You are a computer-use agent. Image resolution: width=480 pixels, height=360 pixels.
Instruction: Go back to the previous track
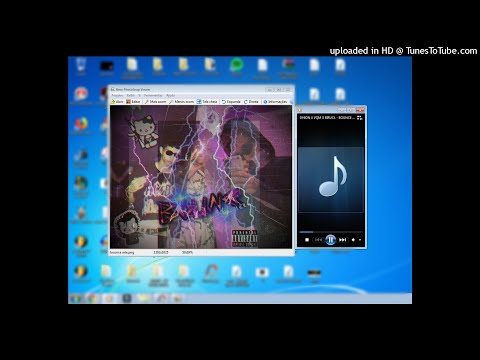click(x=318, y=240)
